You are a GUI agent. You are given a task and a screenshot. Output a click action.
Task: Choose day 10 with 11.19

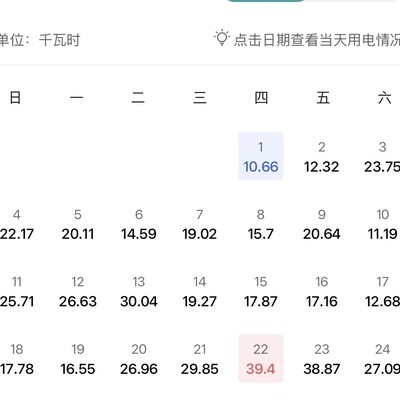tap(382, 225)
